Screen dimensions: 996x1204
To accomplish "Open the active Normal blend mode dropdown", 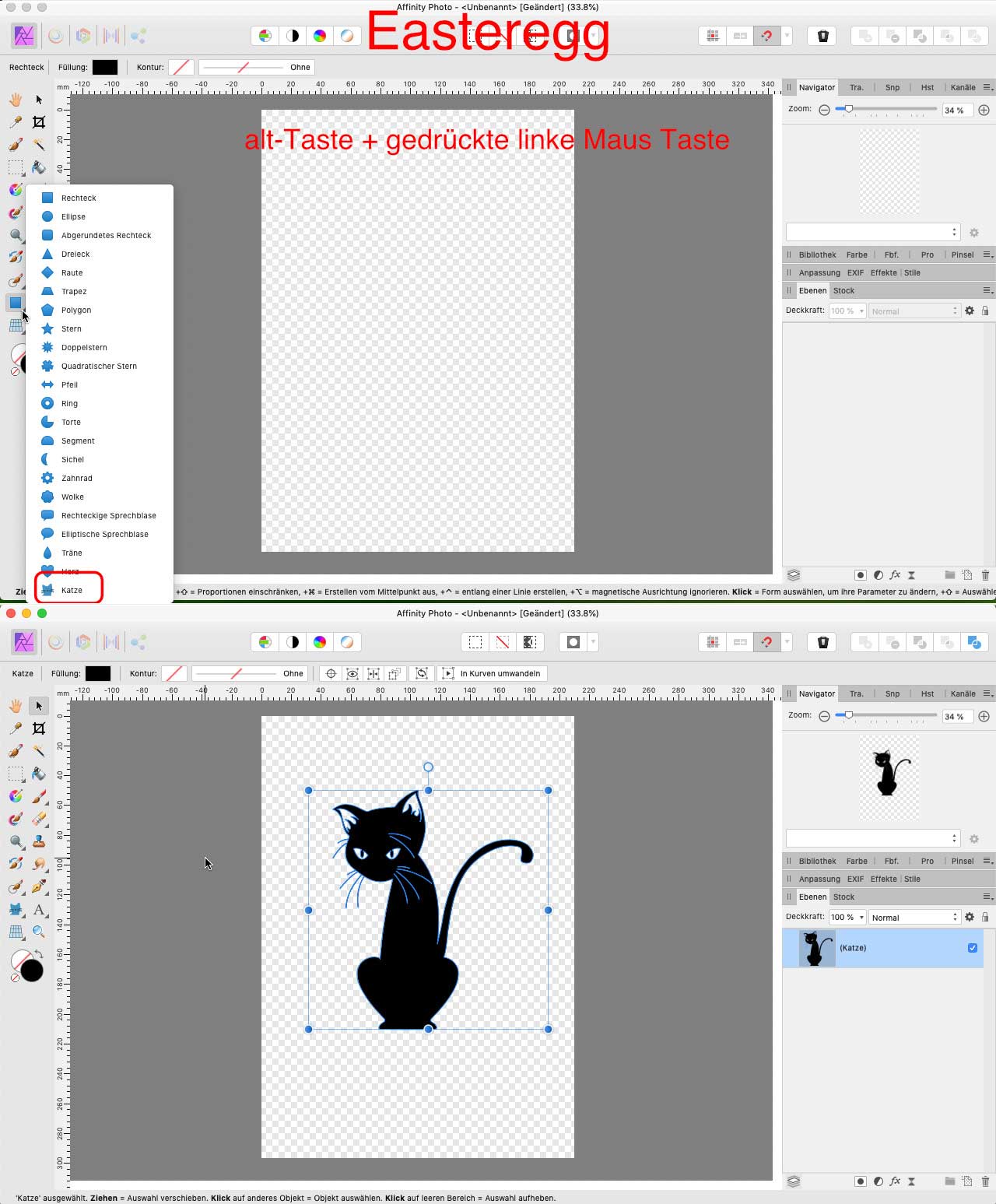I will 914,918.
